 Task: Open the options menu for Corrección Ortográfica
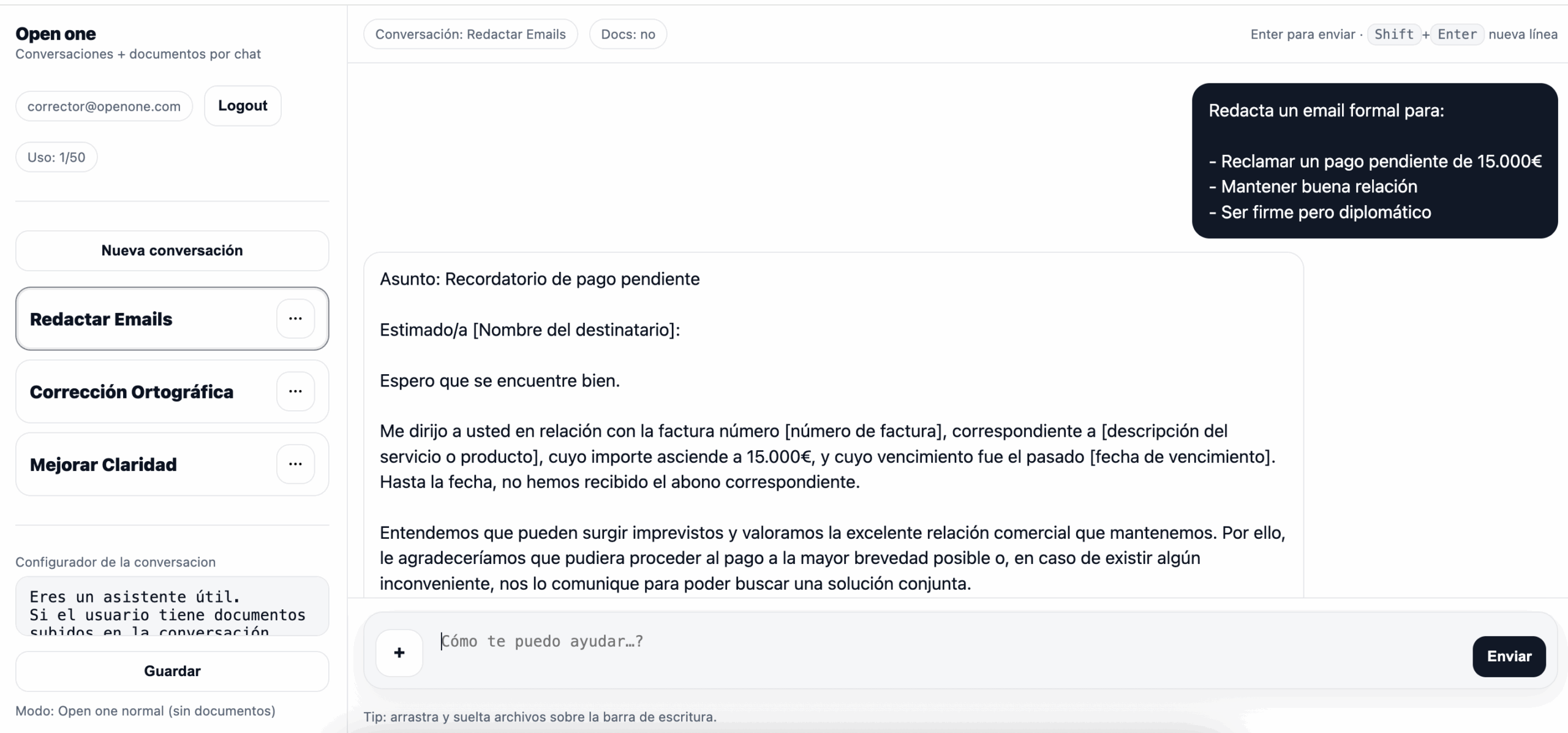[x=296, y=391]
